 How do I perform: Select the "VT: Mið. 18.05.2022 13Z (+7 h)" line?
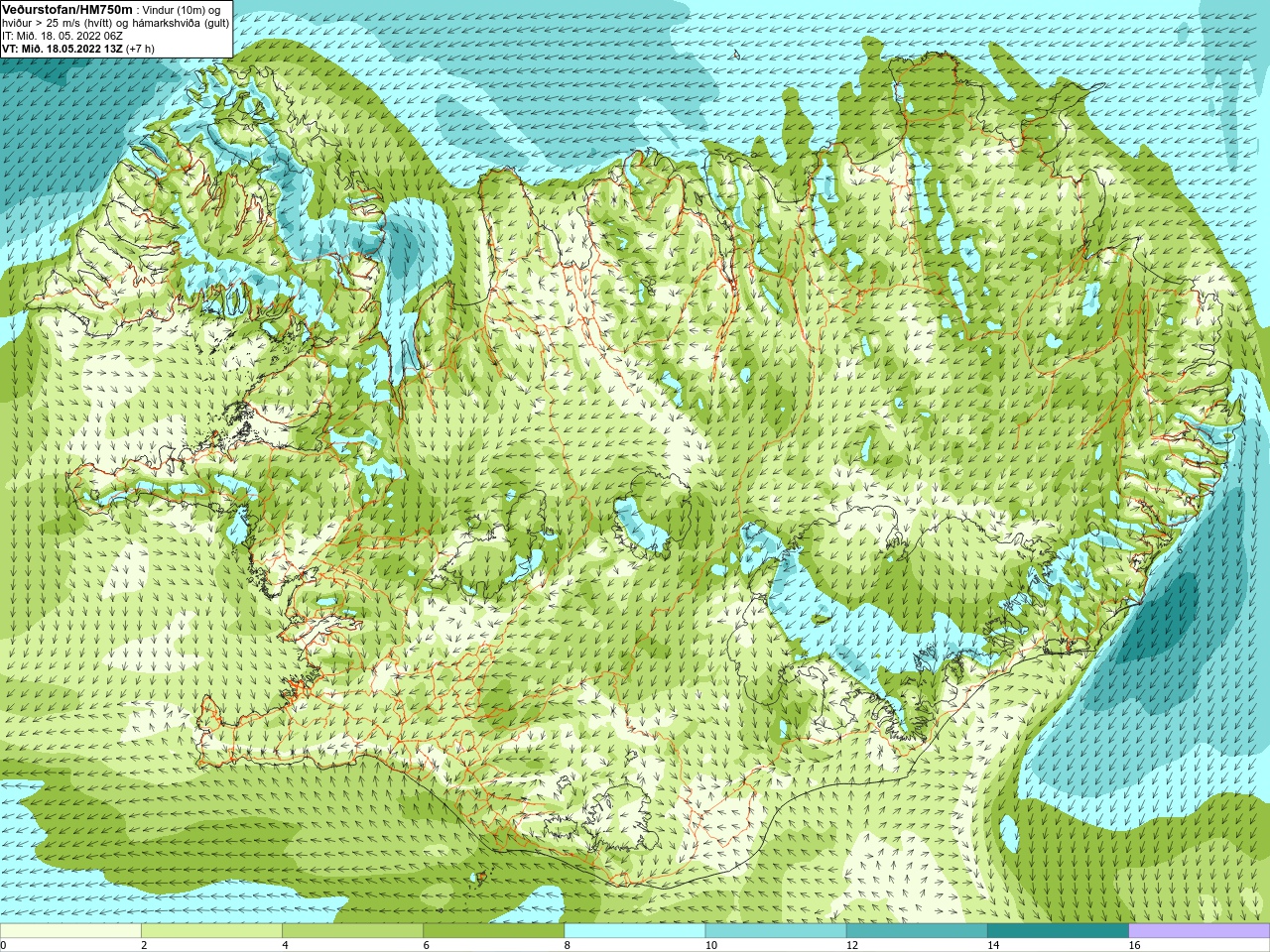pyautogui.click(x=78, y=49)
